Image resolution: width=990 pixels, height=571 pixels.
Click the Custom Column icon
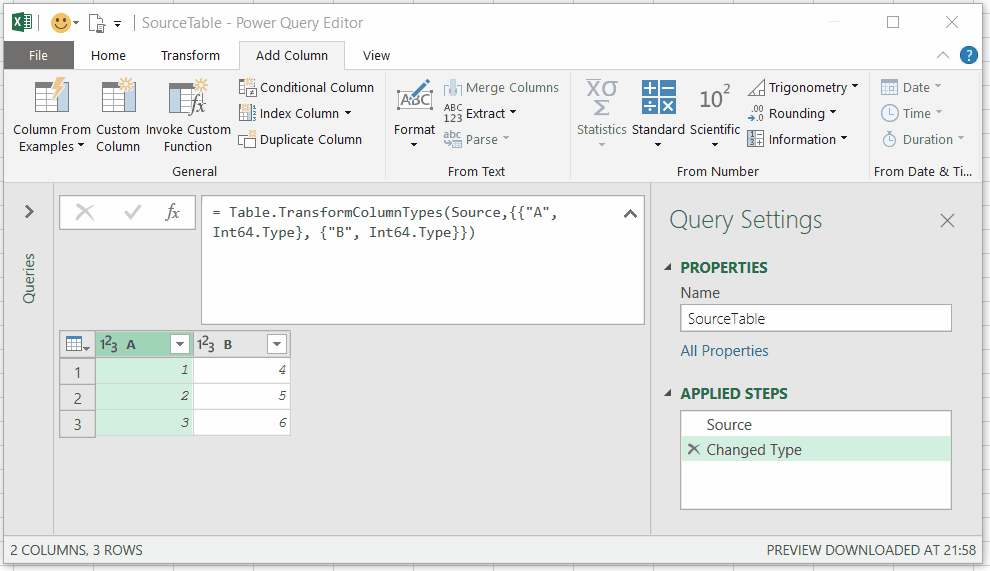(x=118, y=97)
